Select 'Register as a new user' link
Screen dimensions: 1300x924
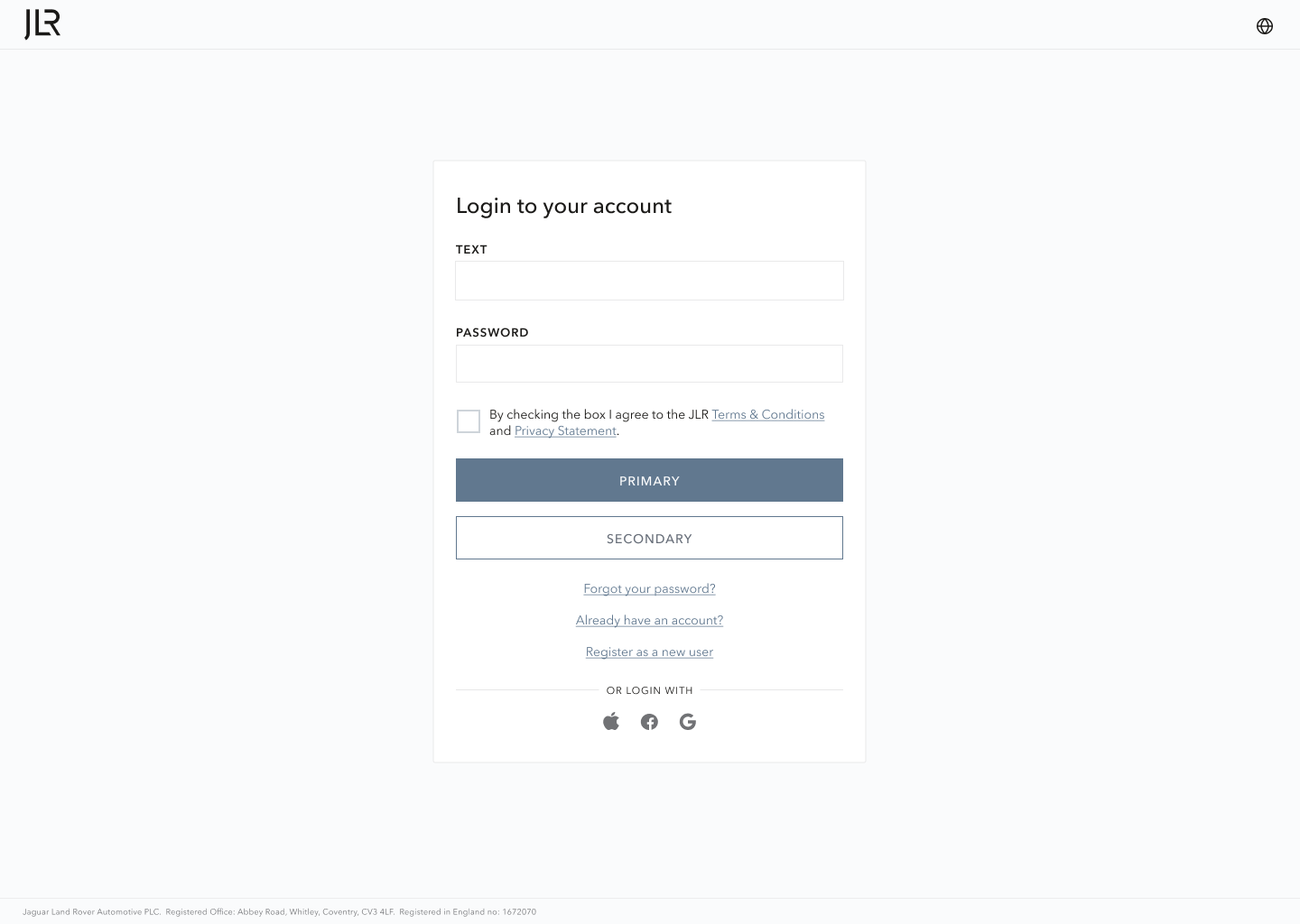(649, 652)
